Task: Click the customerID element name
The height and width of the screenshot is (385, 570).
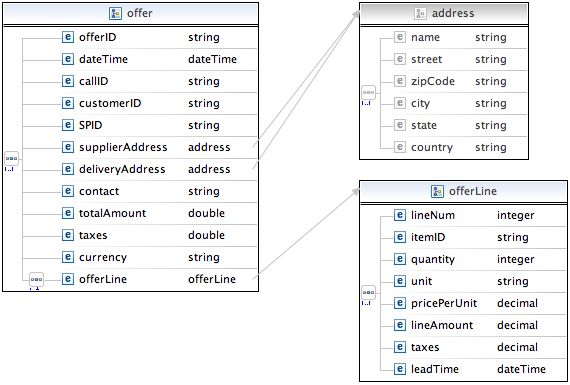Action: 110,103
